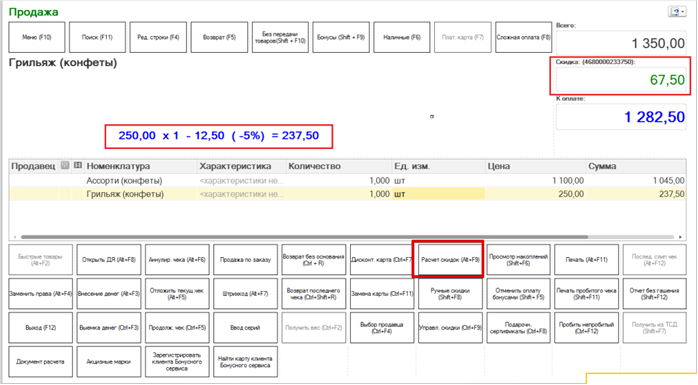Open Документ расчета button

41,362
